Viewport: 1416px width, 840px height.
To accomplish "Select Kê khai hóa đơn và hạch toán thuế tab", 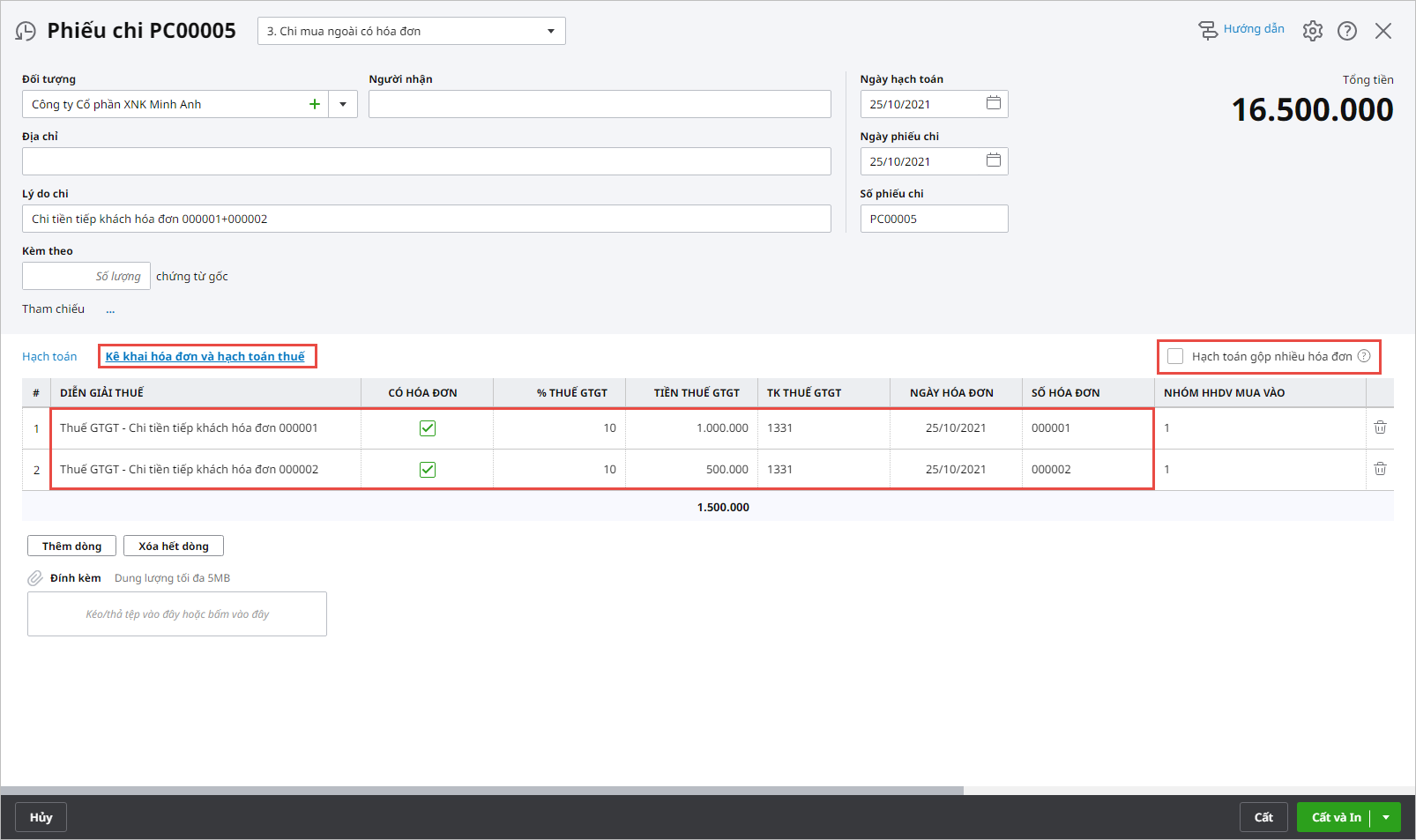I will pos(205,356).
